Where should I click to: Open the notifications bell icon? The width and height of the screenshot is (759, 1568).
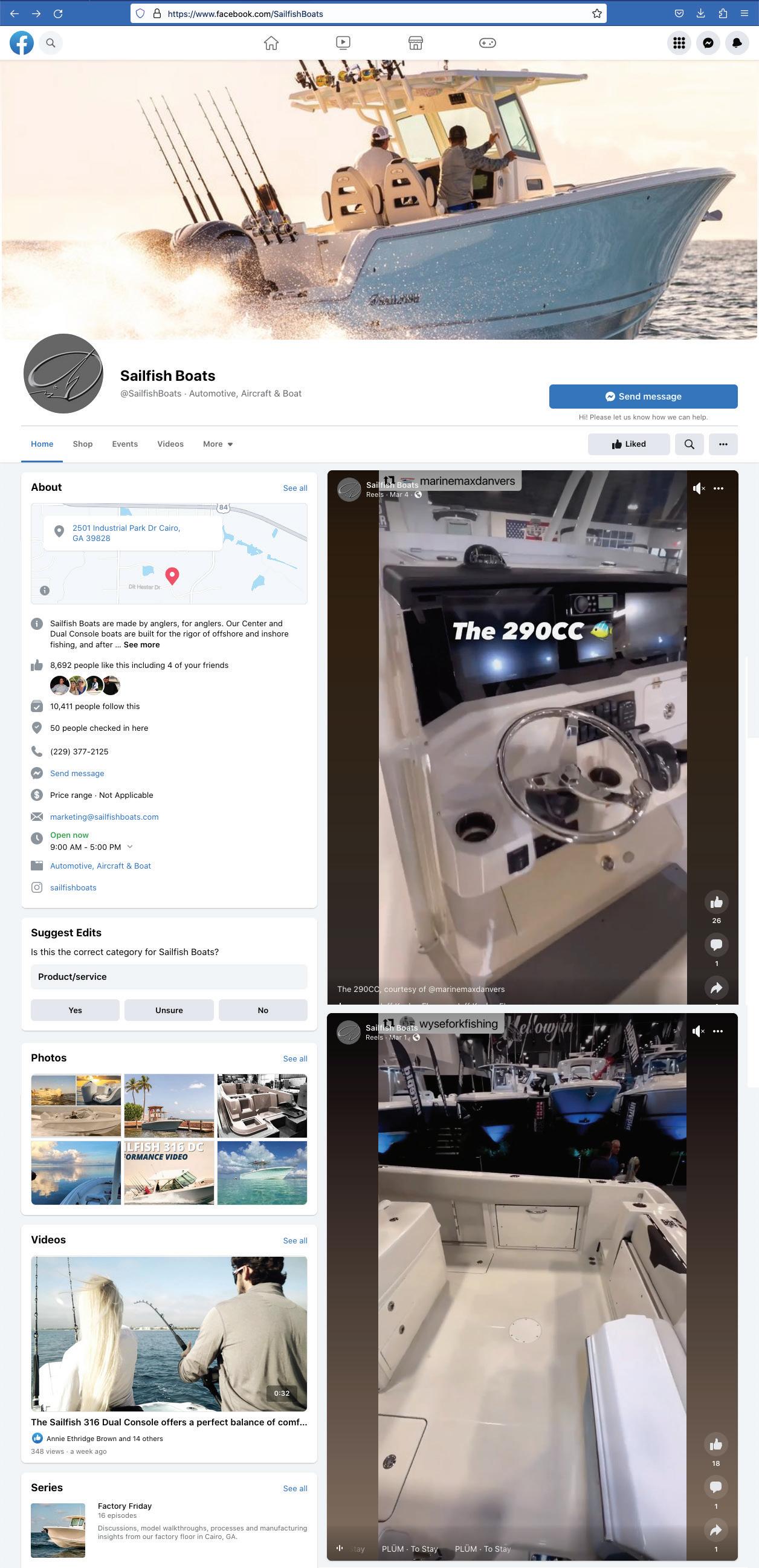click(x=737, y=43)
